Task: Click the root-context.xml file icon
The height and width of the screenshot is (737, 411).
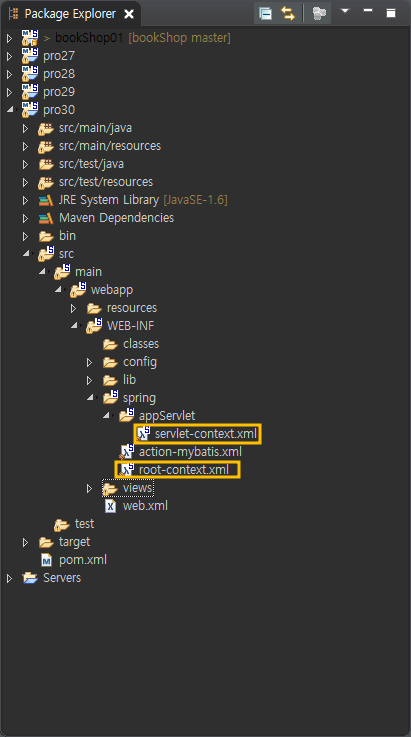Action: (x=126, y=470)
